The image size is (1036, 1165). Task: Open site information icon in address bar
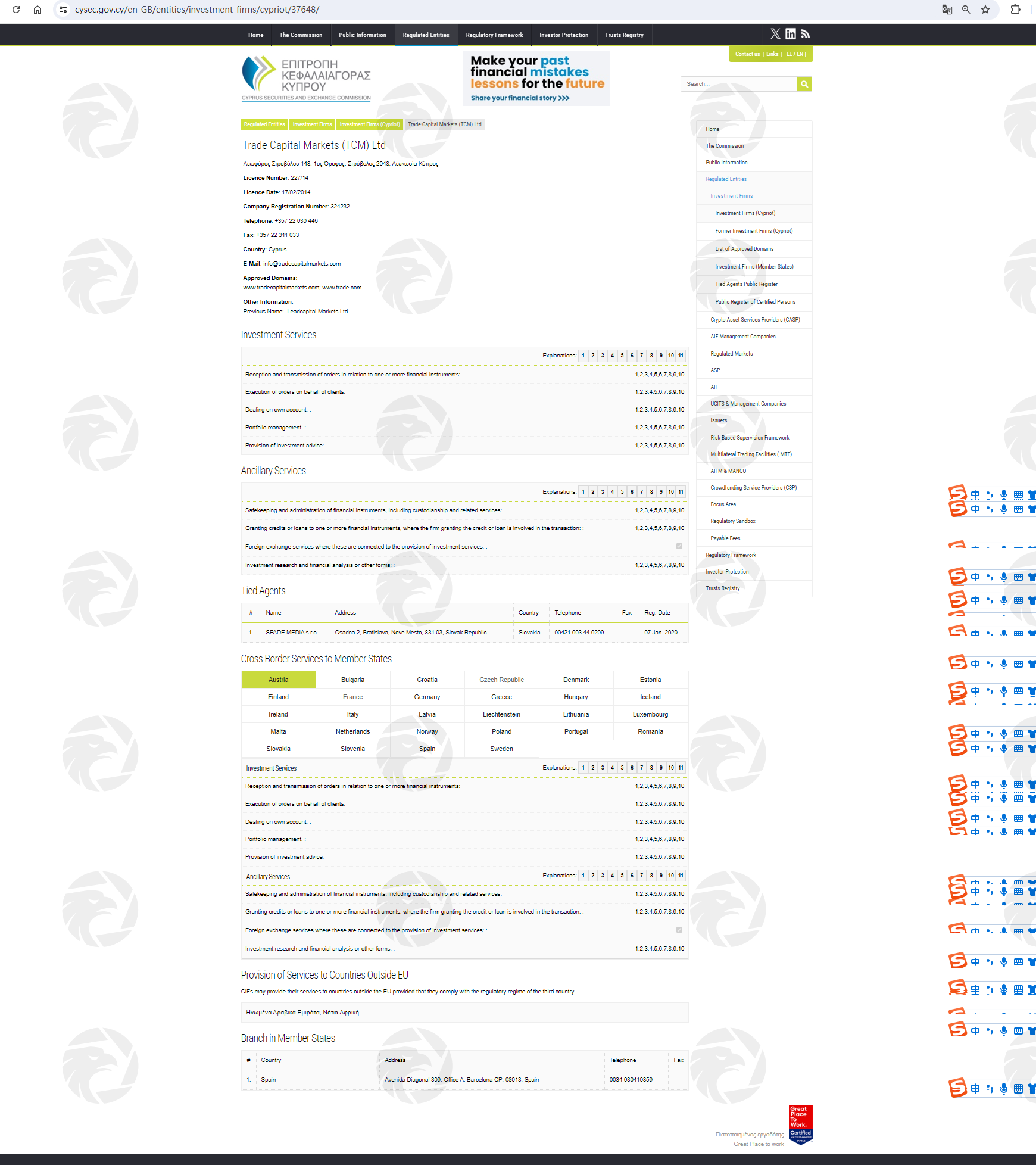pyautogui.click(x=63, y=10)
